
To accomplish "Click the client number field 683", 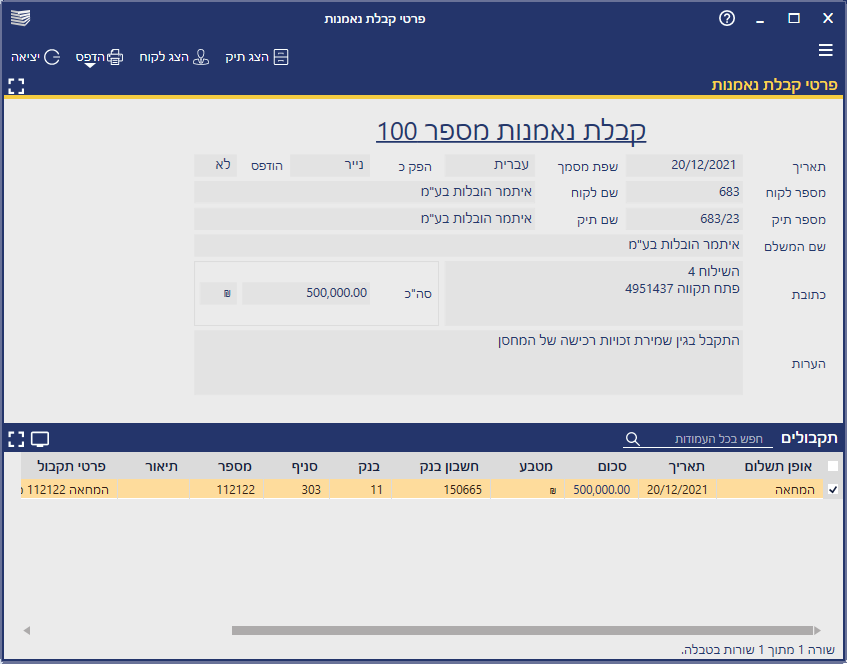I will coord(684,192).
